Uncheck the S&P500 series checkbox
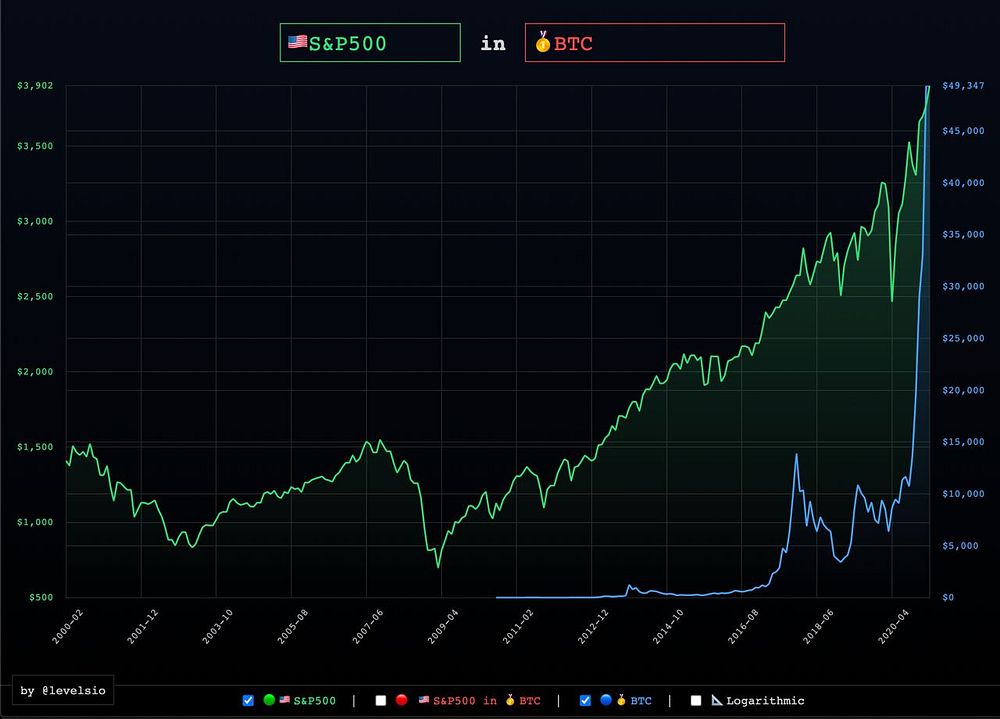 point(248,700)
